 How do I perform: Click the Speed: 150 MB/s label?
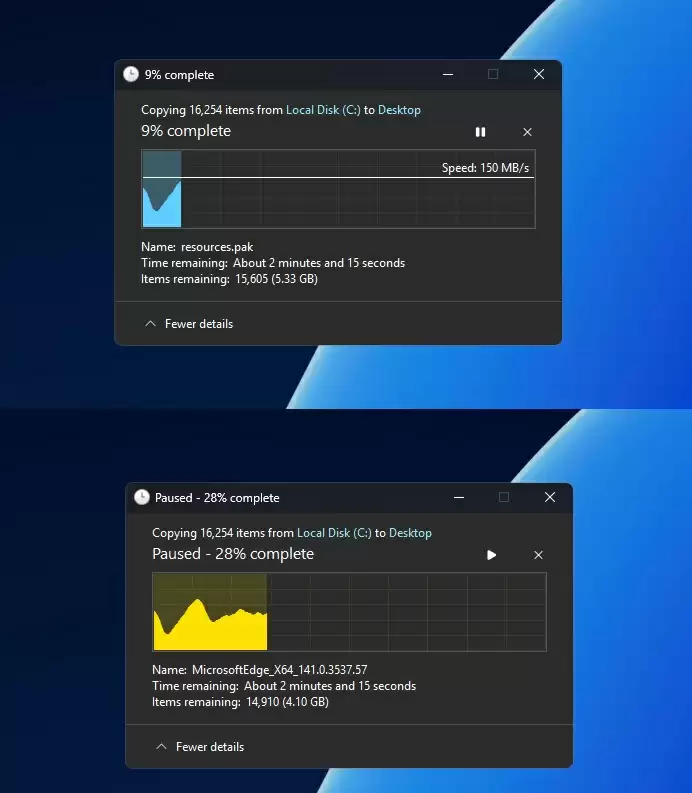pyautogui.click(x=485, y=168)
